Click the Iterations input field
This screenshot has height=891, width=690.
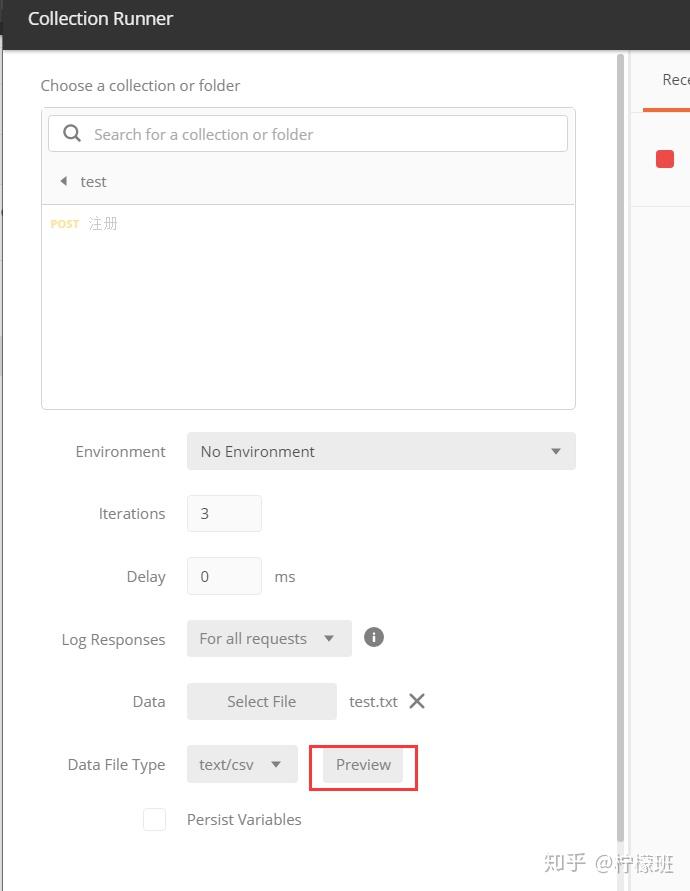(x=224, y=514)
